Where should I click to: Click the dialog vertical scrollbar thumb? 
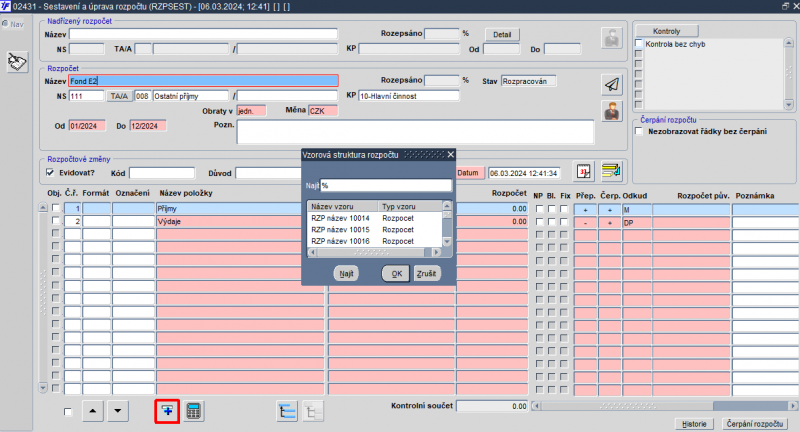(x=447, y=215)
